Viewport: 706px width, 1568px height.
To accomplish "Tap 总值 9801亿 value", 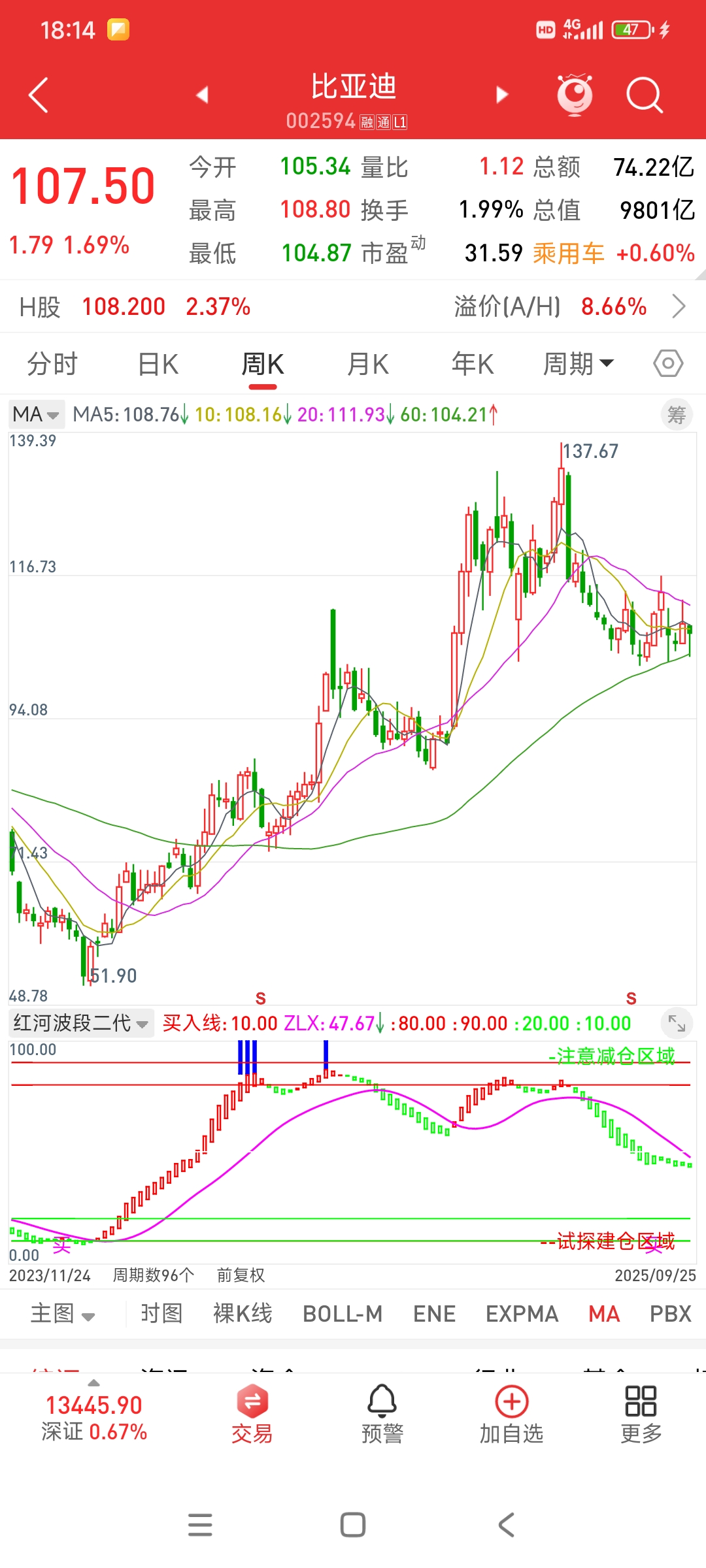I will click(x=657, y=210).
